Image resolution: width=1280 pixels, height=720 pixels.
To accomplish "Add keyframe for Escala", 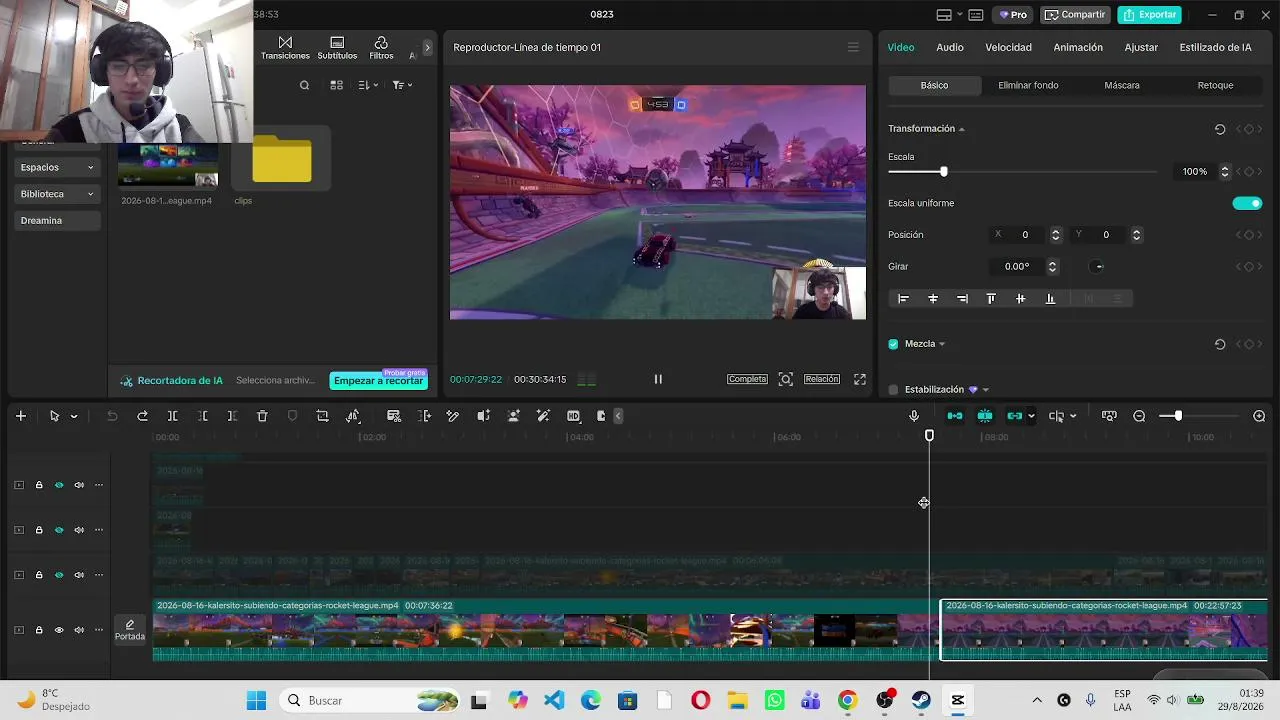I will [1248, 172].
